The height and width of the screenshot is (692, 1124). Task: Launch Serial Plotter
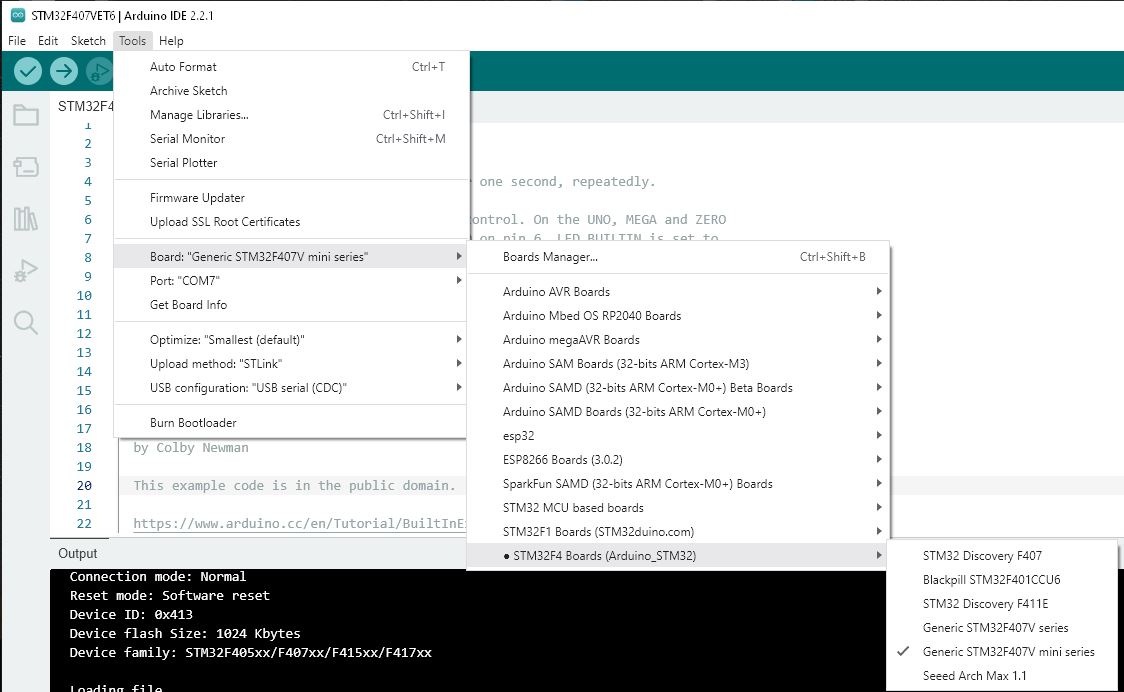point(290,163)
